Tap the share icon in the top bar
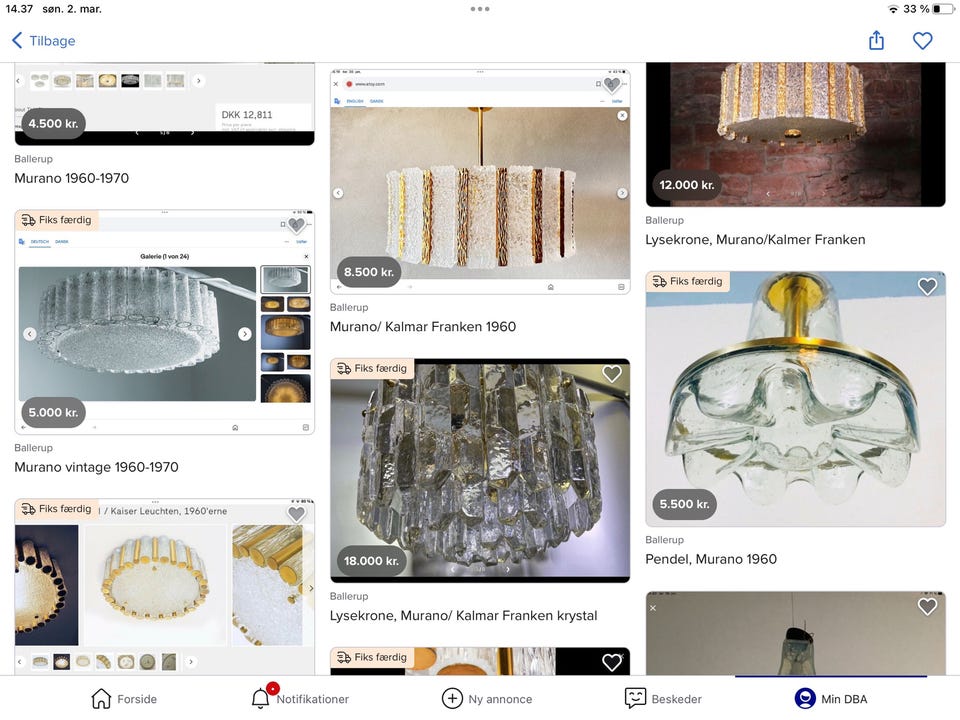The image size is (960, 720). click(876, 41)
